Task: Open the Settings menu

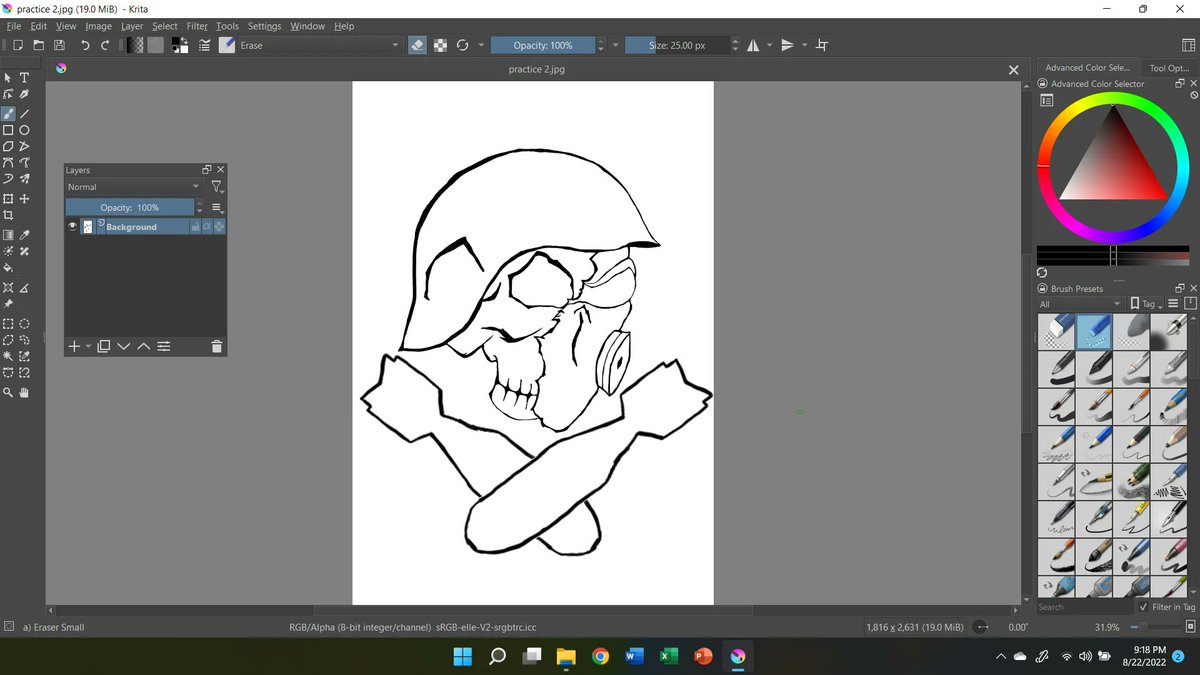Action: [x=264, y=26]
